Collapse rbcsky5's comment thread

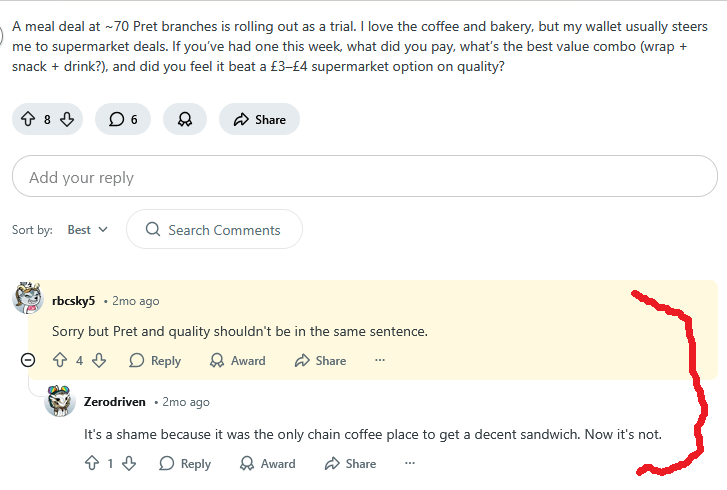(28, 361)
